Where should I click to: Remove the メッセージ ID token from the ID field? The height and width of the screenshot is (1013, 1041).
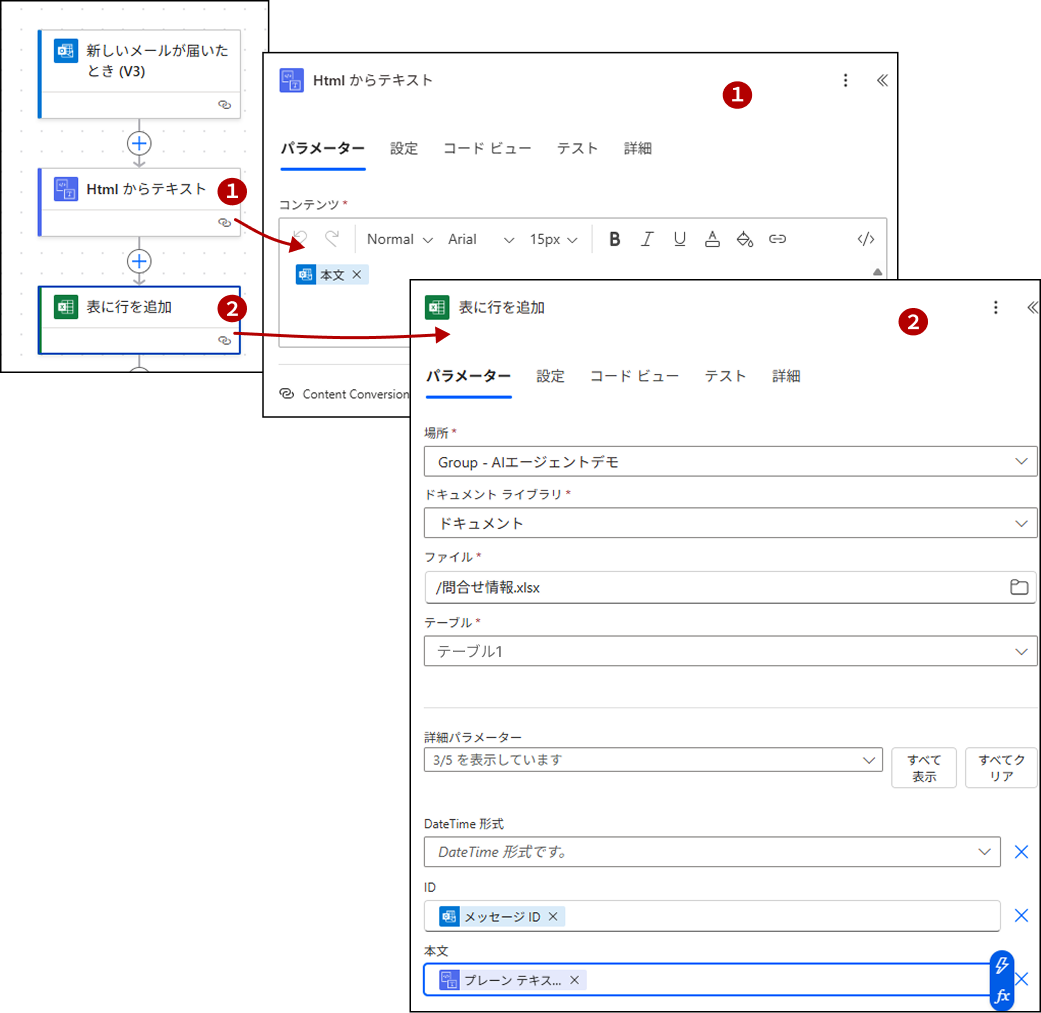tap(553, 916)
